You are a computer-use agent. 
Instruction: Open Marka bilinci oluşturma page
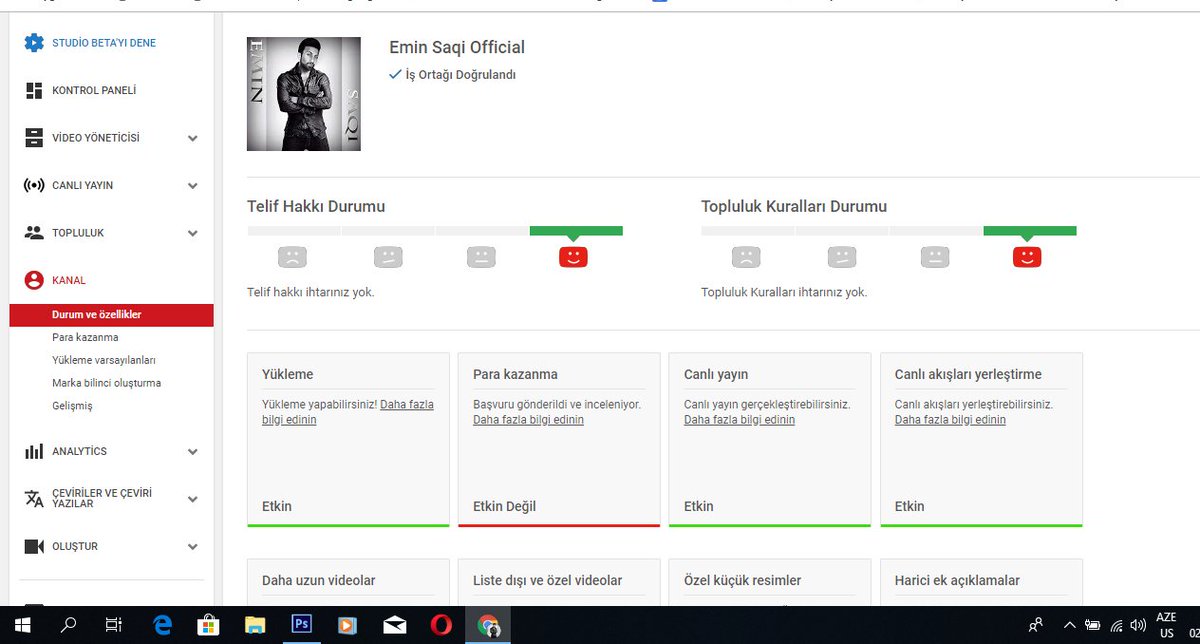point(106,384)
